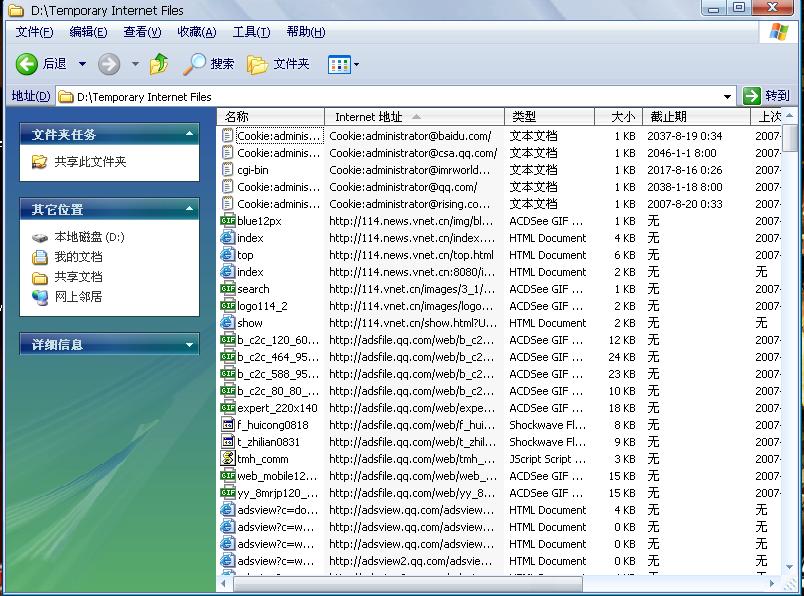Collapse the 其它位置 panel
Image resolution: width=804 pixels, height=596 pixels.
[x=189, y=209]
